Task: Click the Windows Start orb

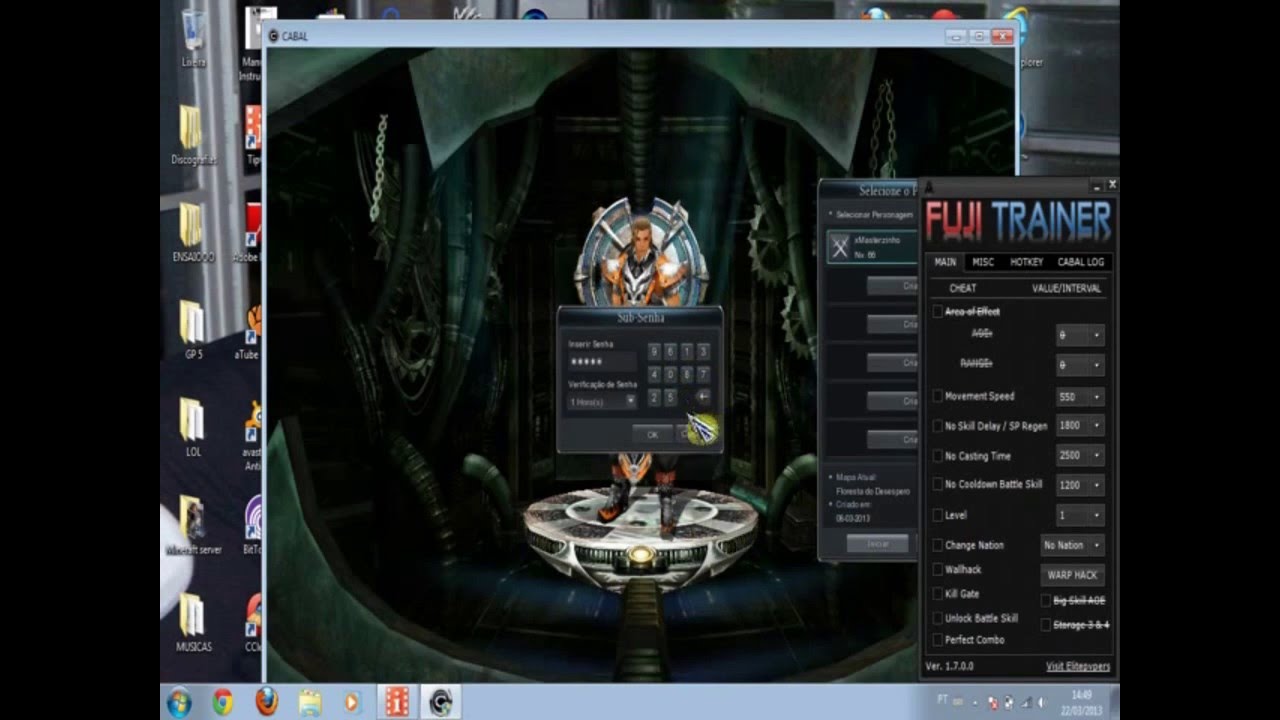Action: [x=179, y=702]
